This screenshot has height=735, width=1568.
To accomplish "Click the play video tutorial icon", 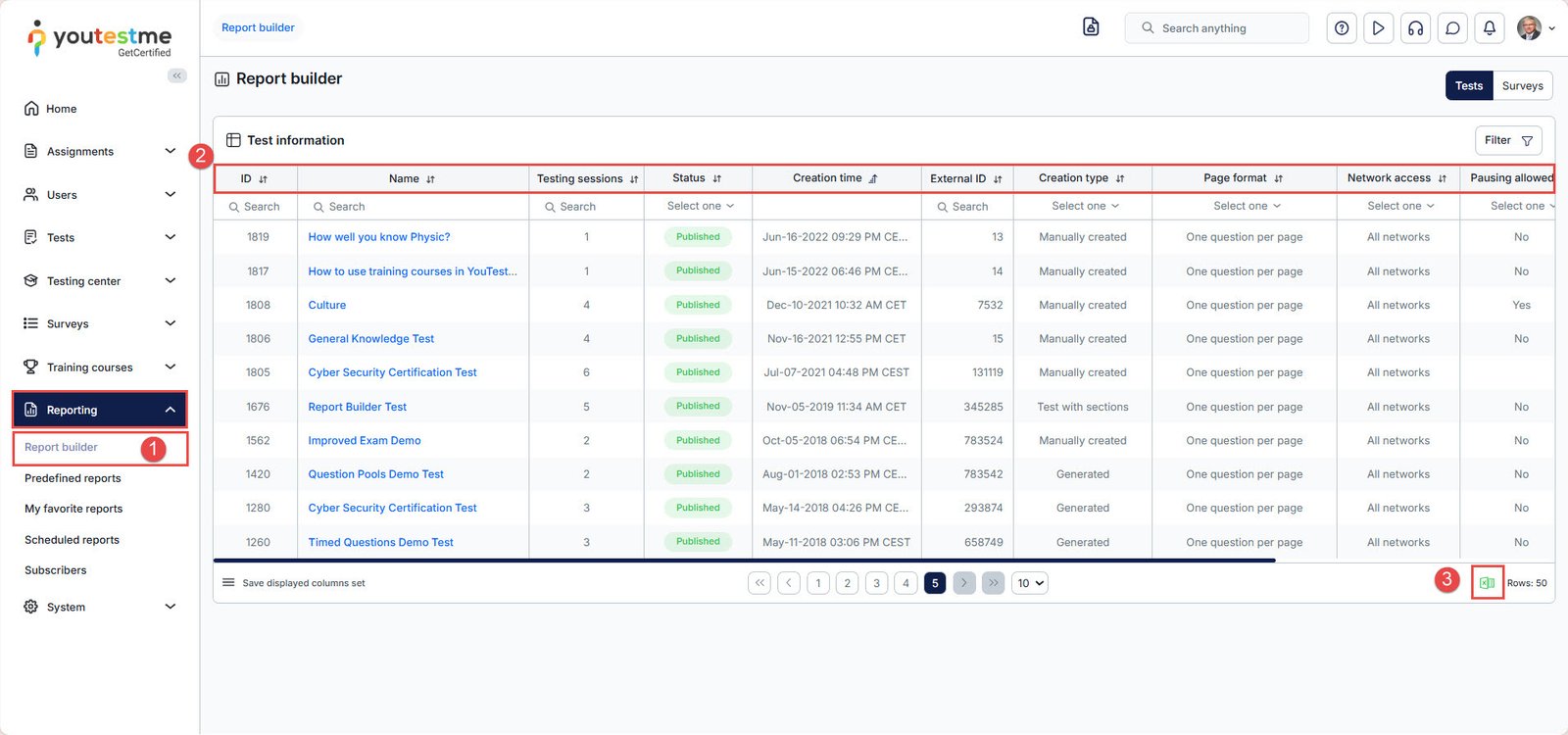I will (1378, 28).
